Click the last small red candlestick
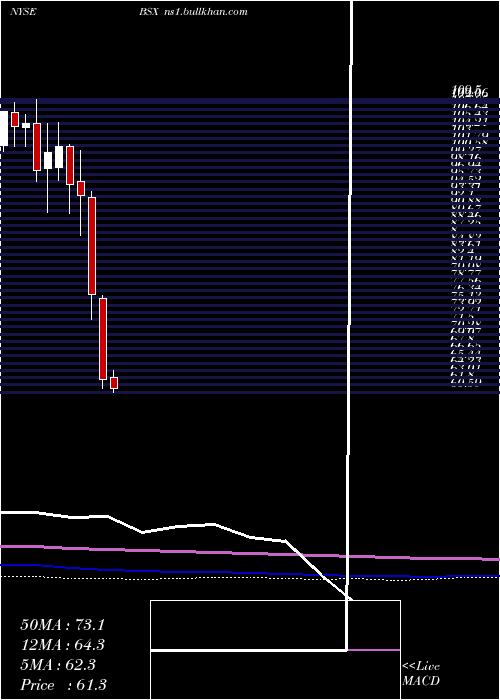Screen dimensions: 500x700 tap(114, 383)
